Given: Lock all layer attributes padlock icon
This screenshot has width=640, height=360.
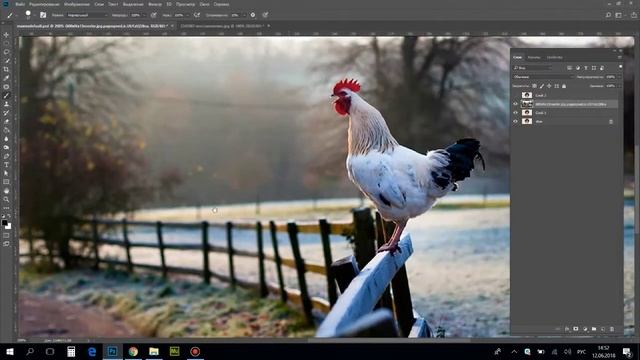Looking at the screenshot, I should [564, 86].
